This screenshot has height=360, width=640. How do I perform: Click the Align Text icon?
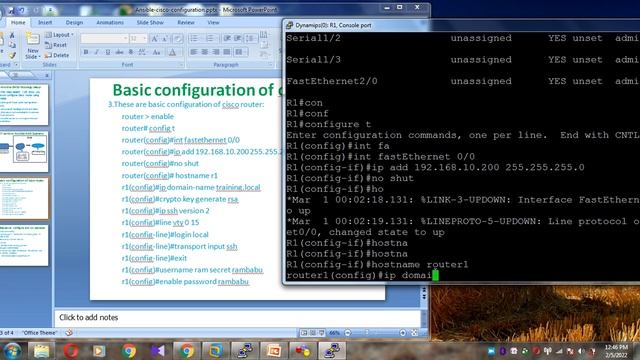pyautogui.click(x=264, y=44)
